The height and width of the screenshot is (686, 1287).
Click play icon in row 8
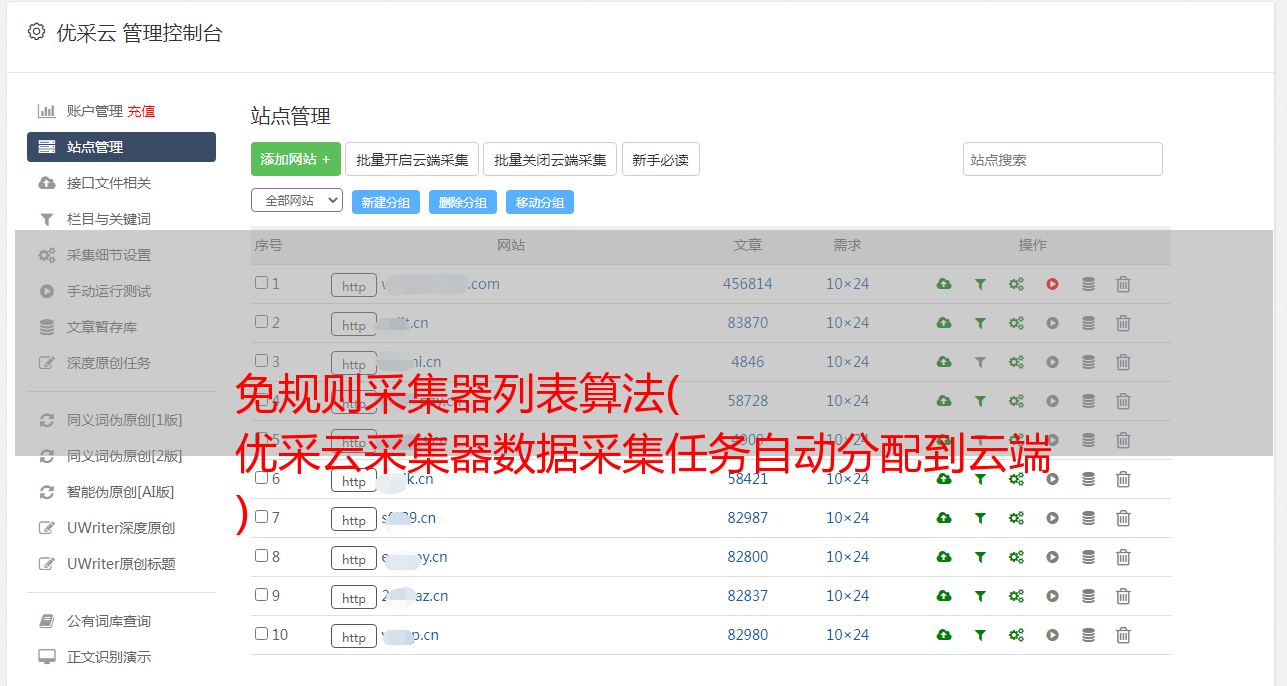coord(1052,557)
